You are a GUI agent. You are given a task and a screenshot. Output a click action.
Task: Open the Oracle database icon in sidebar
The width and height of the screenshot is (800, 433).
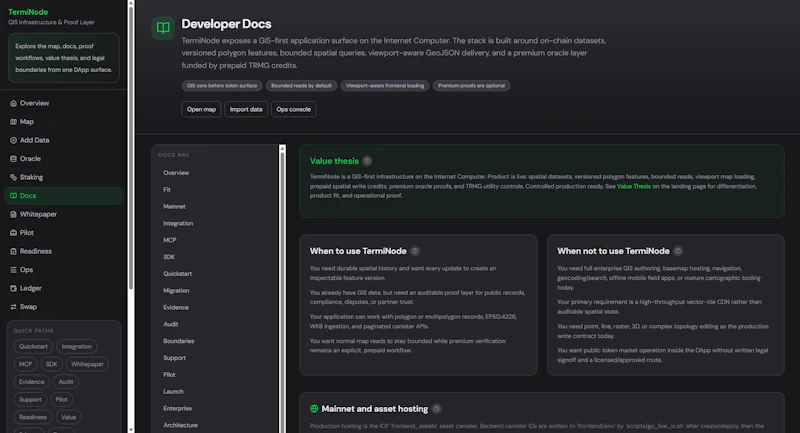[x=13, y=159]
